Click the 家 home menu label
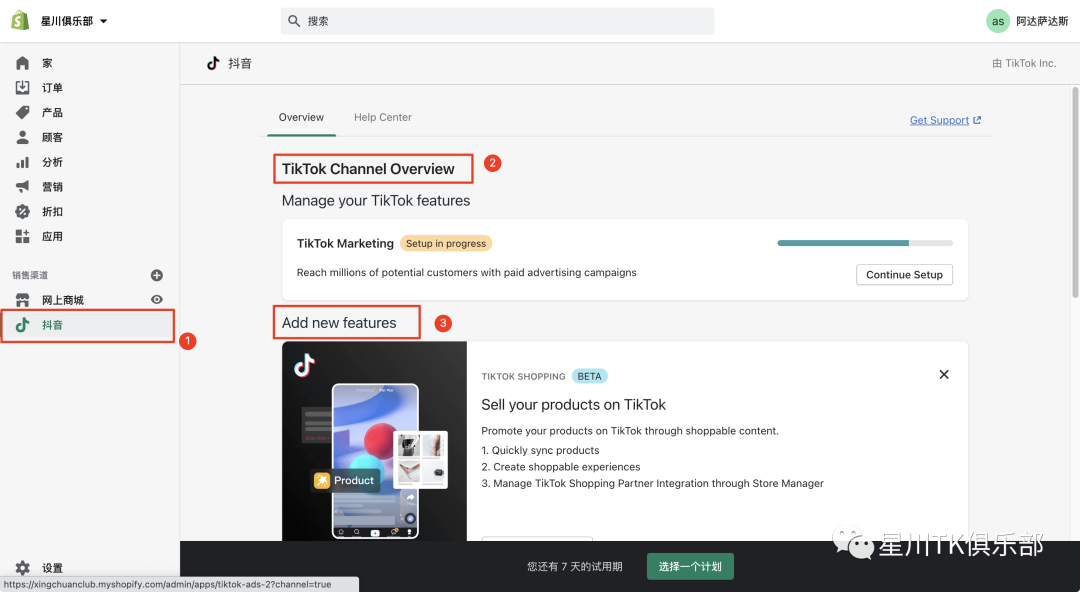 point(47,63)
